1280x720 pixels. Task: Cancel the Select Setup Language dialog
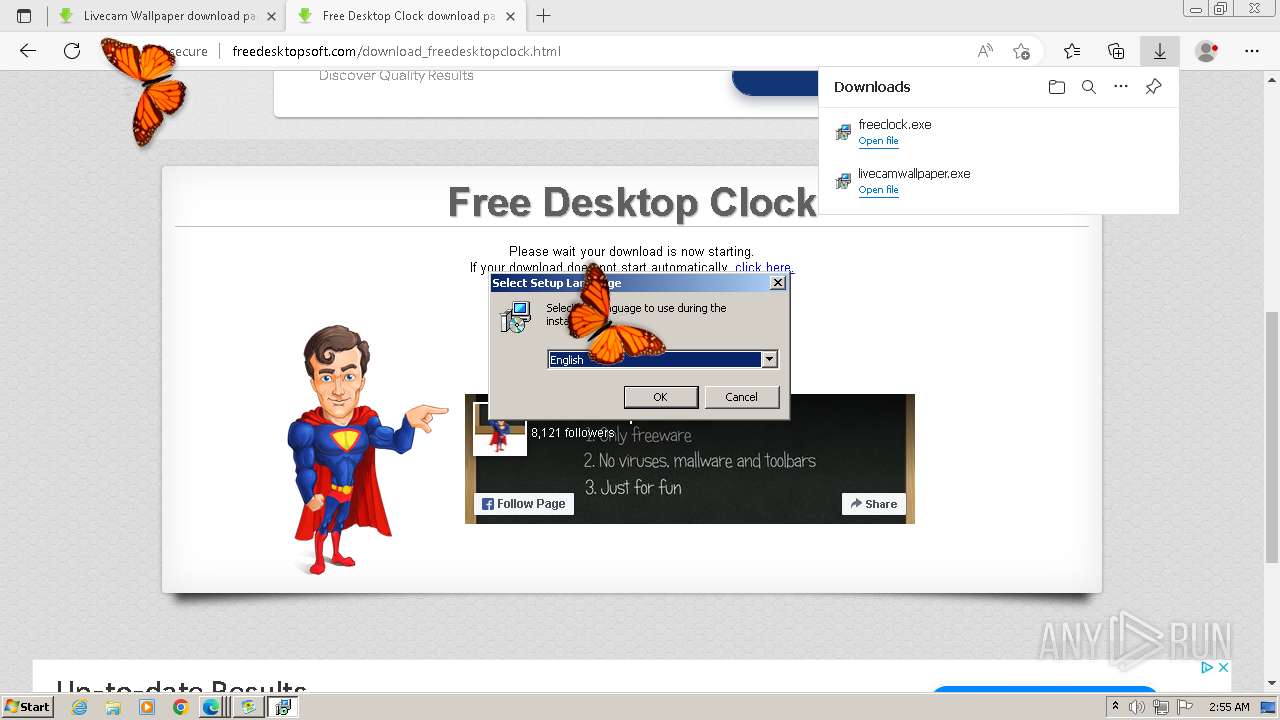(741, 397)
